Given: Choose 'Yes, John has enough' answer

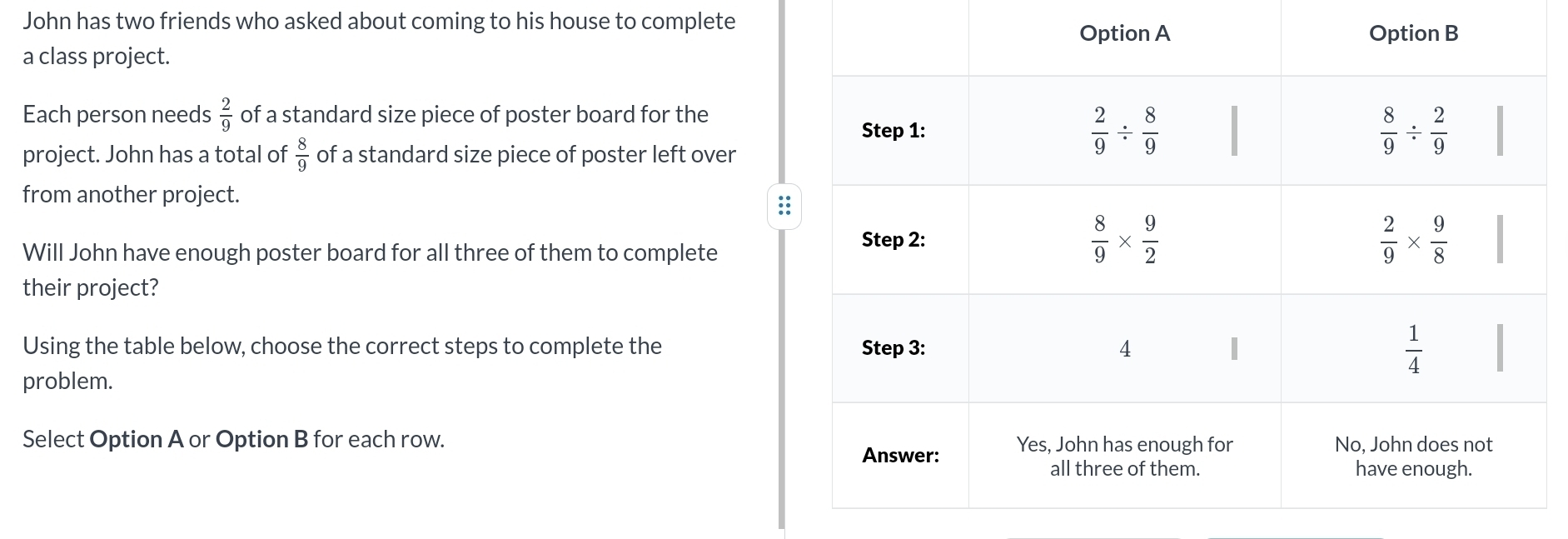Looking at the screenshot, I should click(x=1124, y=456).
